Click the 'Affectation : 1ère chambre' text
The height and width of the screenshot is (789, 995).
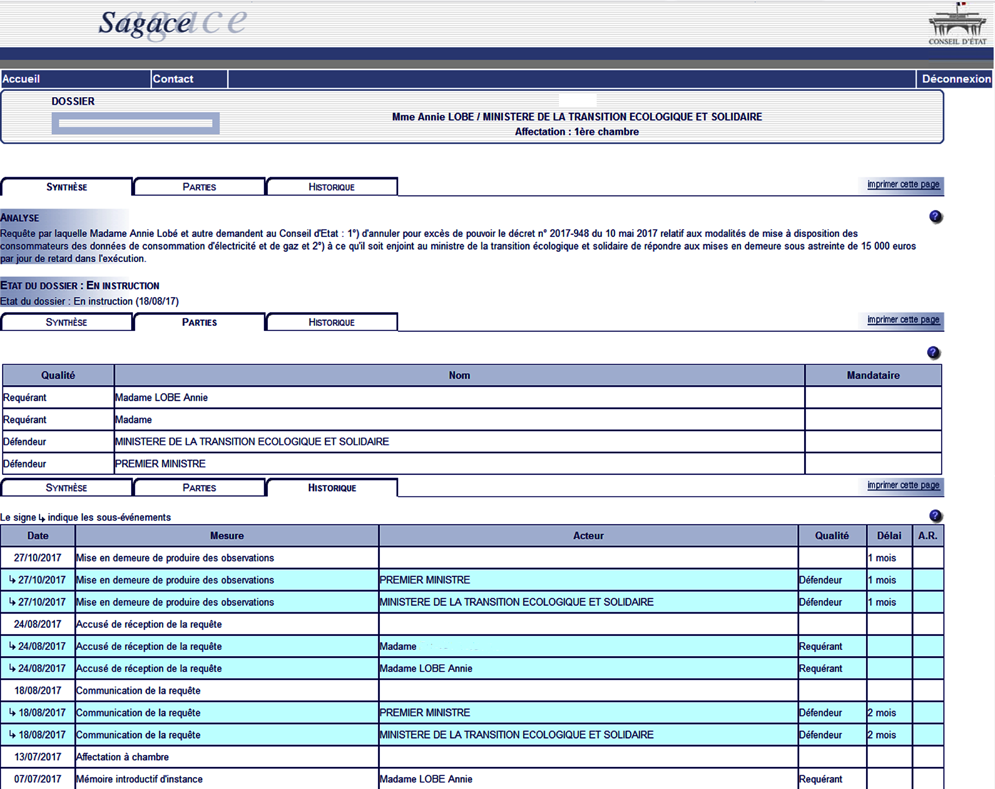(577, 132)
